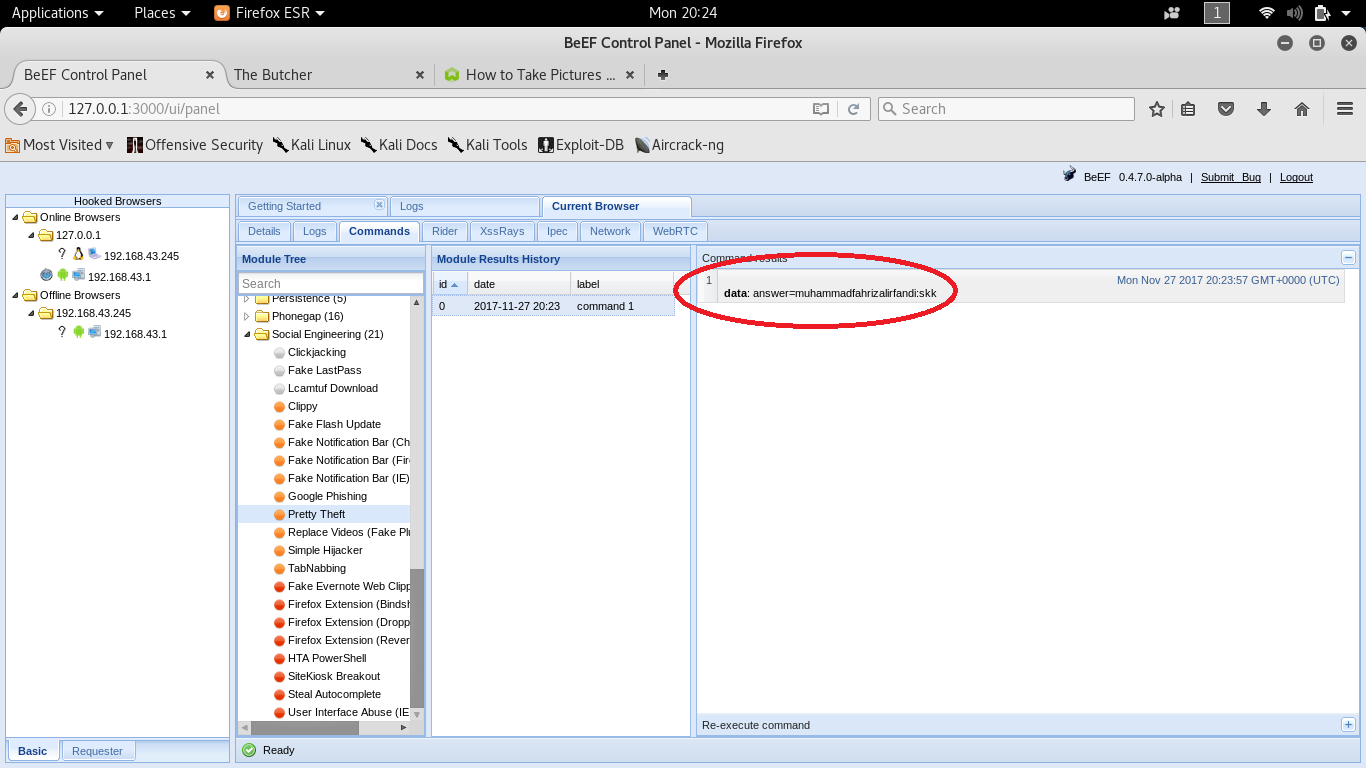Screen dimensions: 1366x768
Task: Switch to the Requester tab
Action: pos(98,751)
